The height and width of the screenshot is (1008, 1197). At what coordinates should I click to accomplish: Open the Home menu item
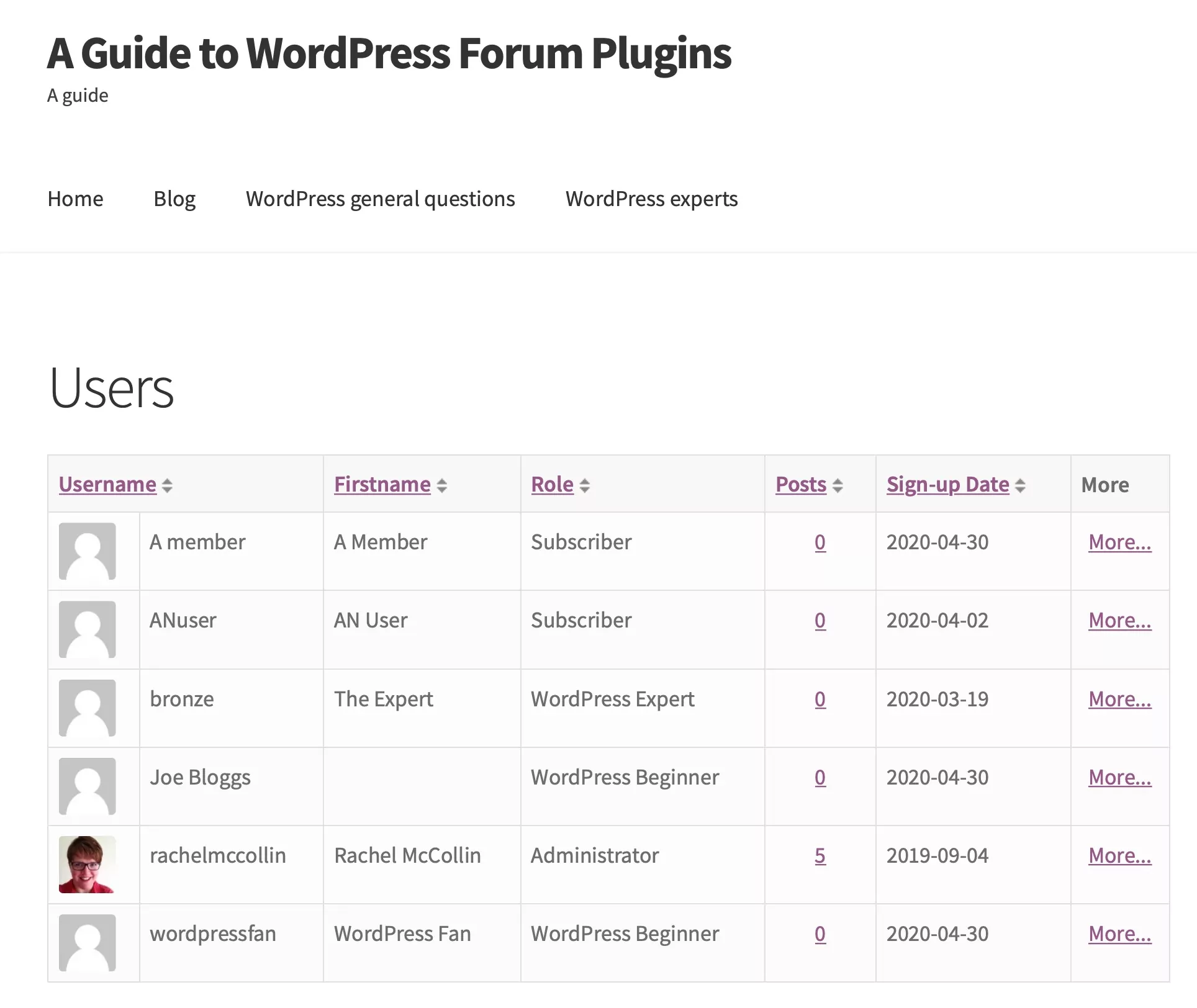(x=75, y=197)
